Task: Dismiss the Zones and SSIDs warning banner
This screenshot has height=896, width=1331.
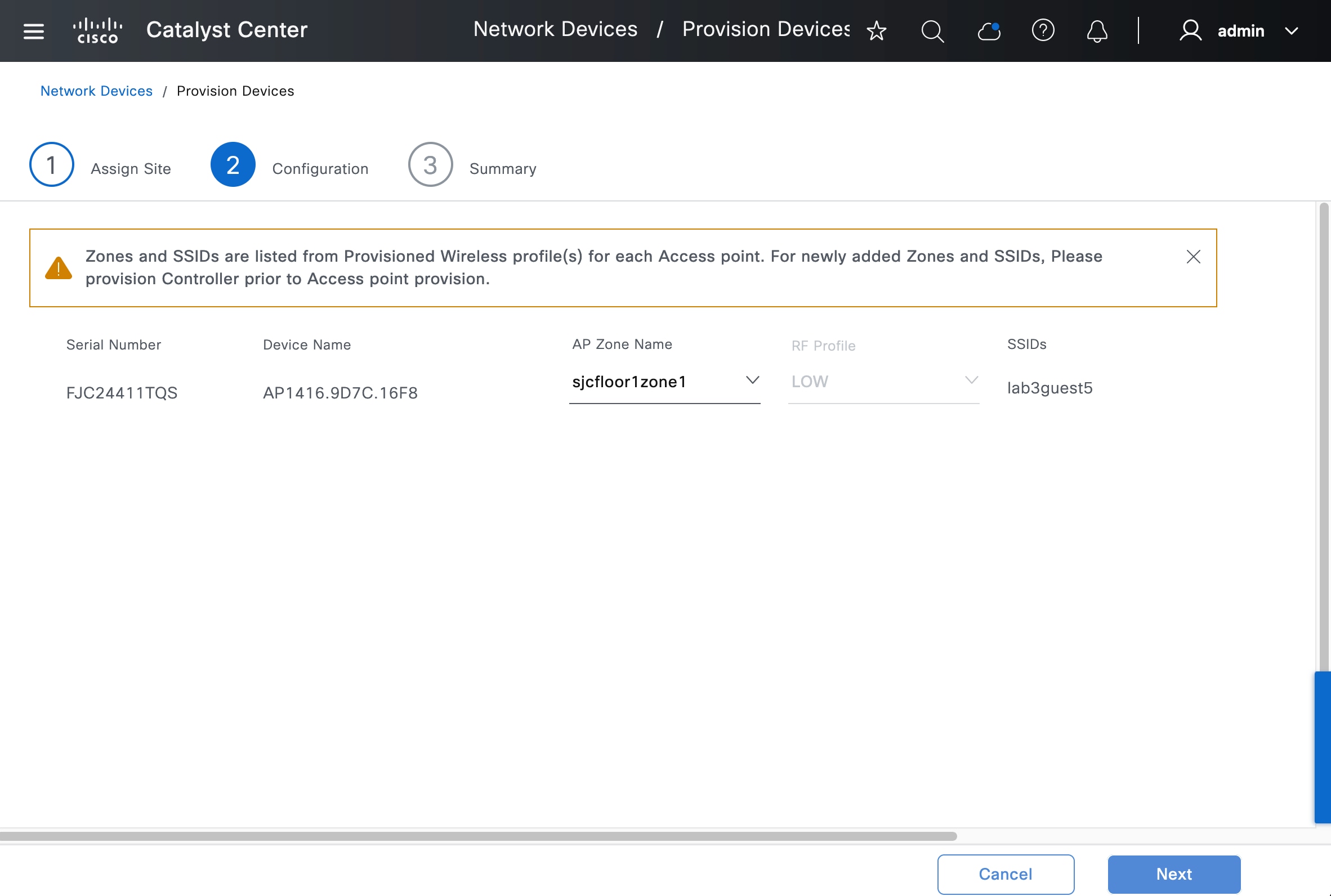Action: coord(1192,257)
